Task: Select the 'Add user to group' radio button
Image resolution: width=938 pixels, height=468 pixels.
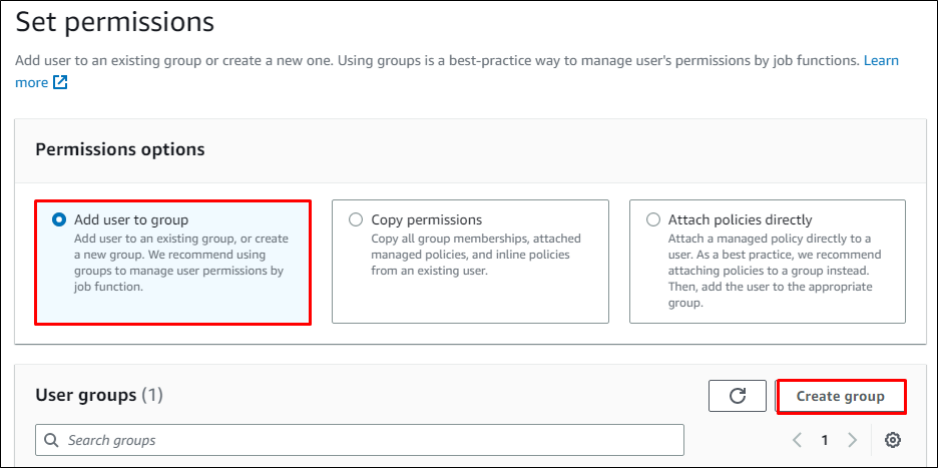Action: tap(60, 220)
